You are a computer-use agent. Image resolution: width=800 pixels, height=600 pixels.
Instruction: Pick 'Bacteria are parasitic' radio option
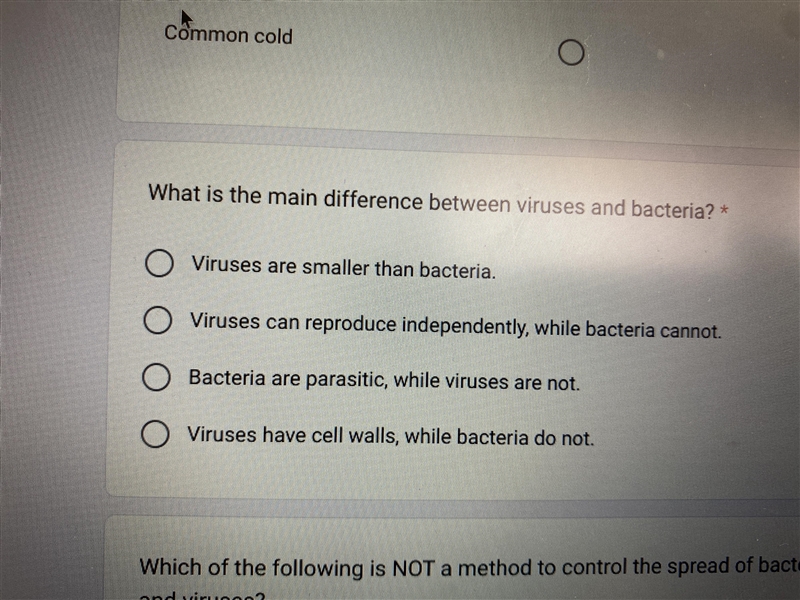tap(156, 377)
